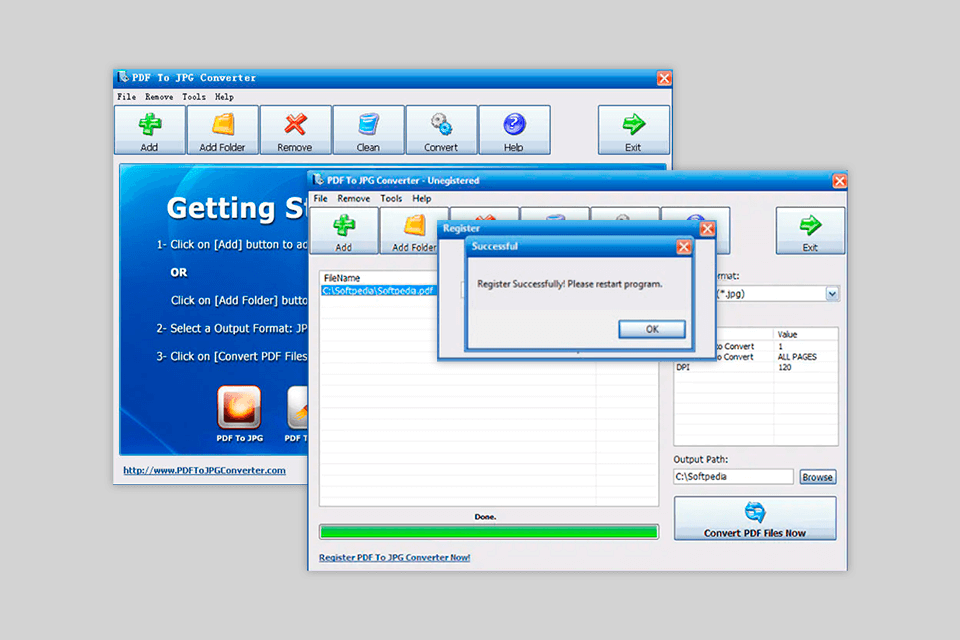Click the Exit arrow in the back window
Viewport: 960px width, 640px height.
point(633,125)
